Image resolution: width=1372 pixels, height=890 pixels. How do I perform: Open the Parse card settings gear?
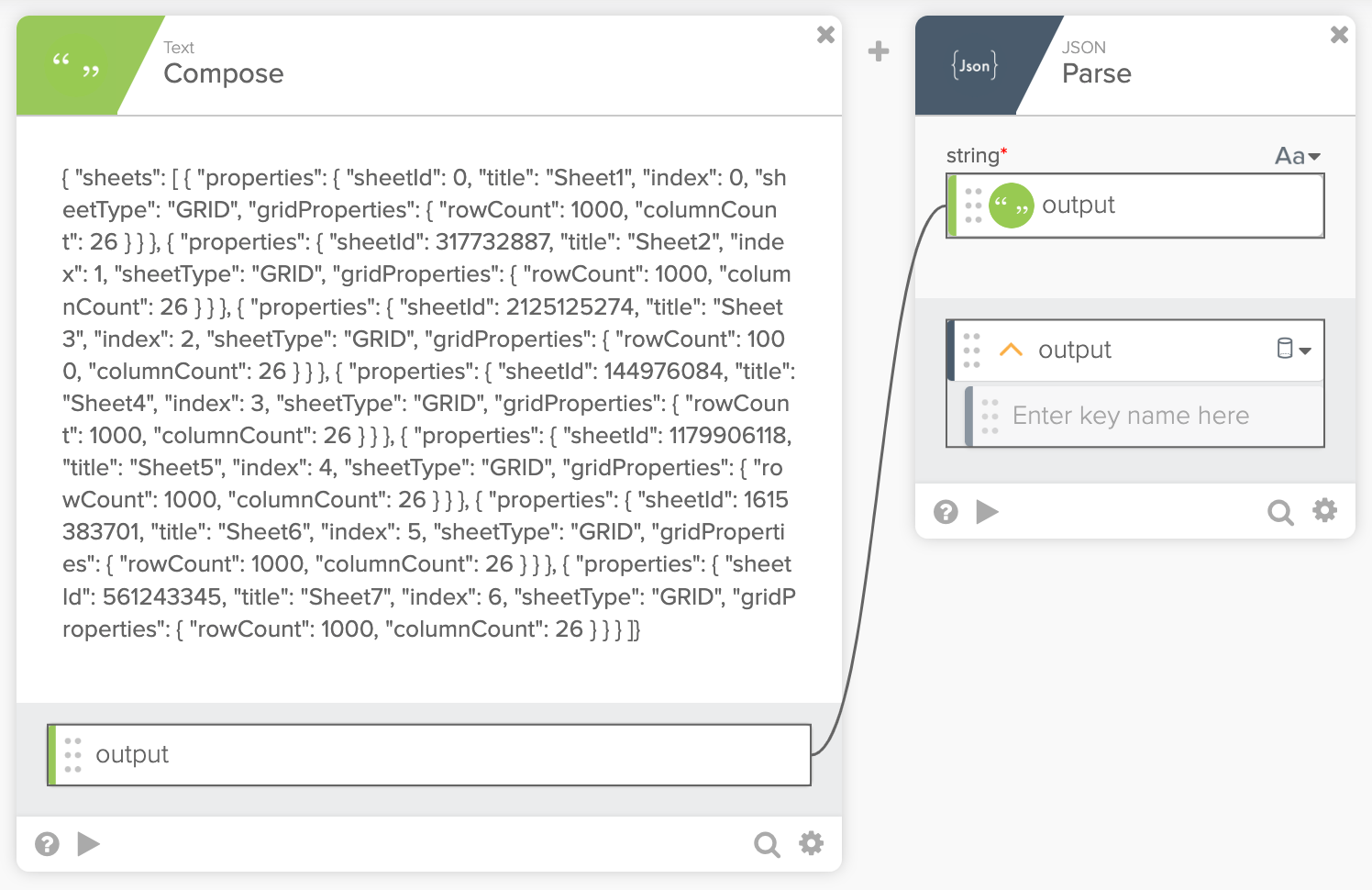click(1324, 511)
